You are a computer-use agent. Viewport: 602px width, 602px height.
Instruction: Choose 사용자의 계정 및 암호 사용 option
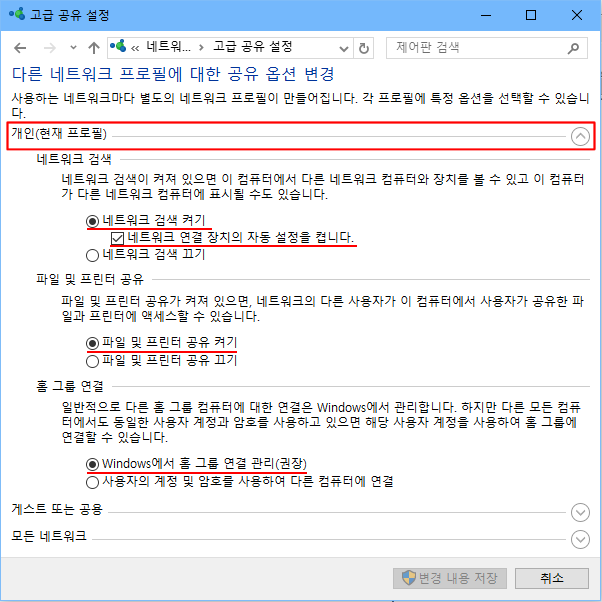[x=93, y=481]
